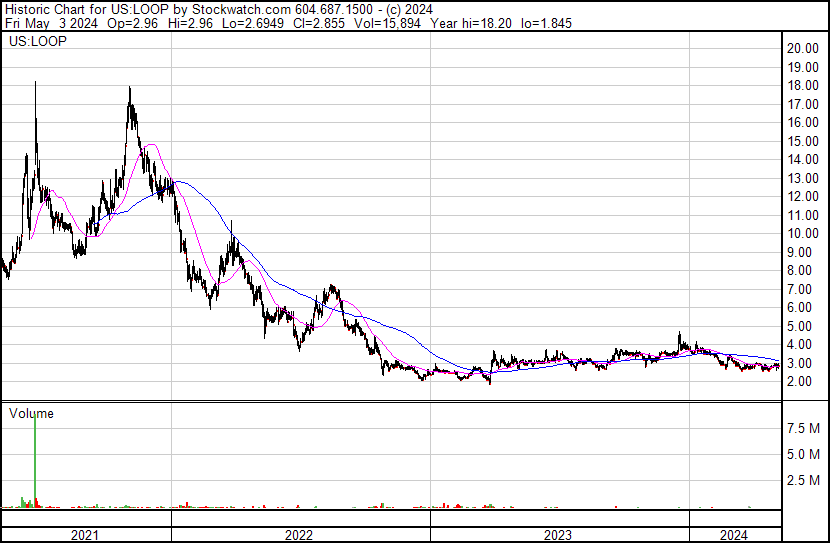Click the 'Fri May 3 2024' date
Image resolution: width=830 pixels, height=543 pixels.
click(x=51, y=23)
